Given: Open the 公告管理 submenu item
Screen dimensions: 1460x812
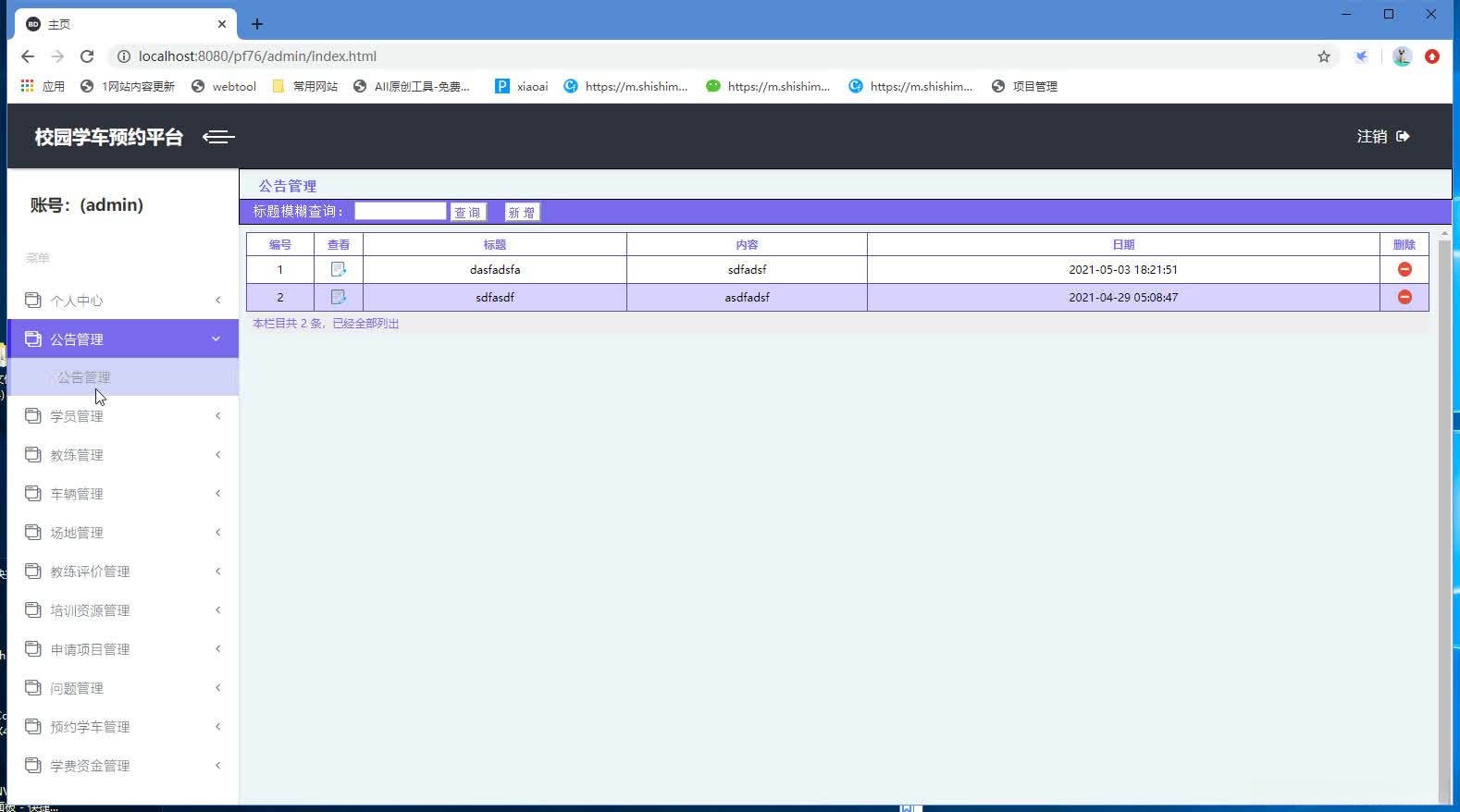Looking at the screenshot, I should [123, 377].
